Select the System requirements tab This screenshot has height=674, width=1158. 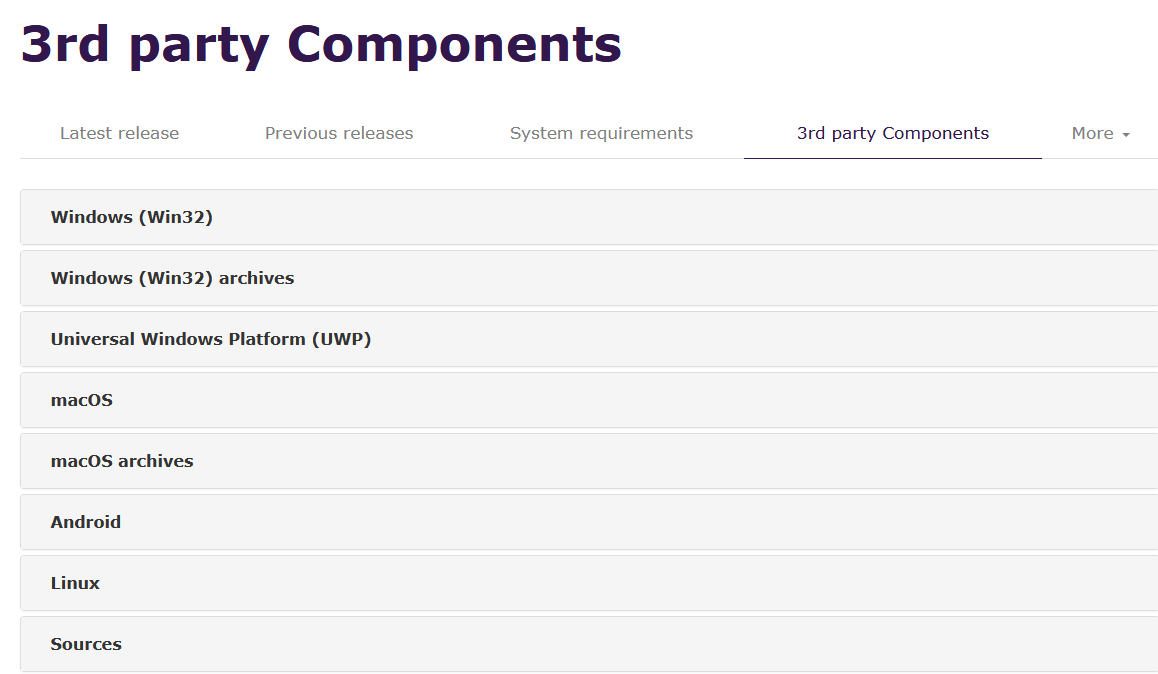pyautogui.click(x=601, y=133)
